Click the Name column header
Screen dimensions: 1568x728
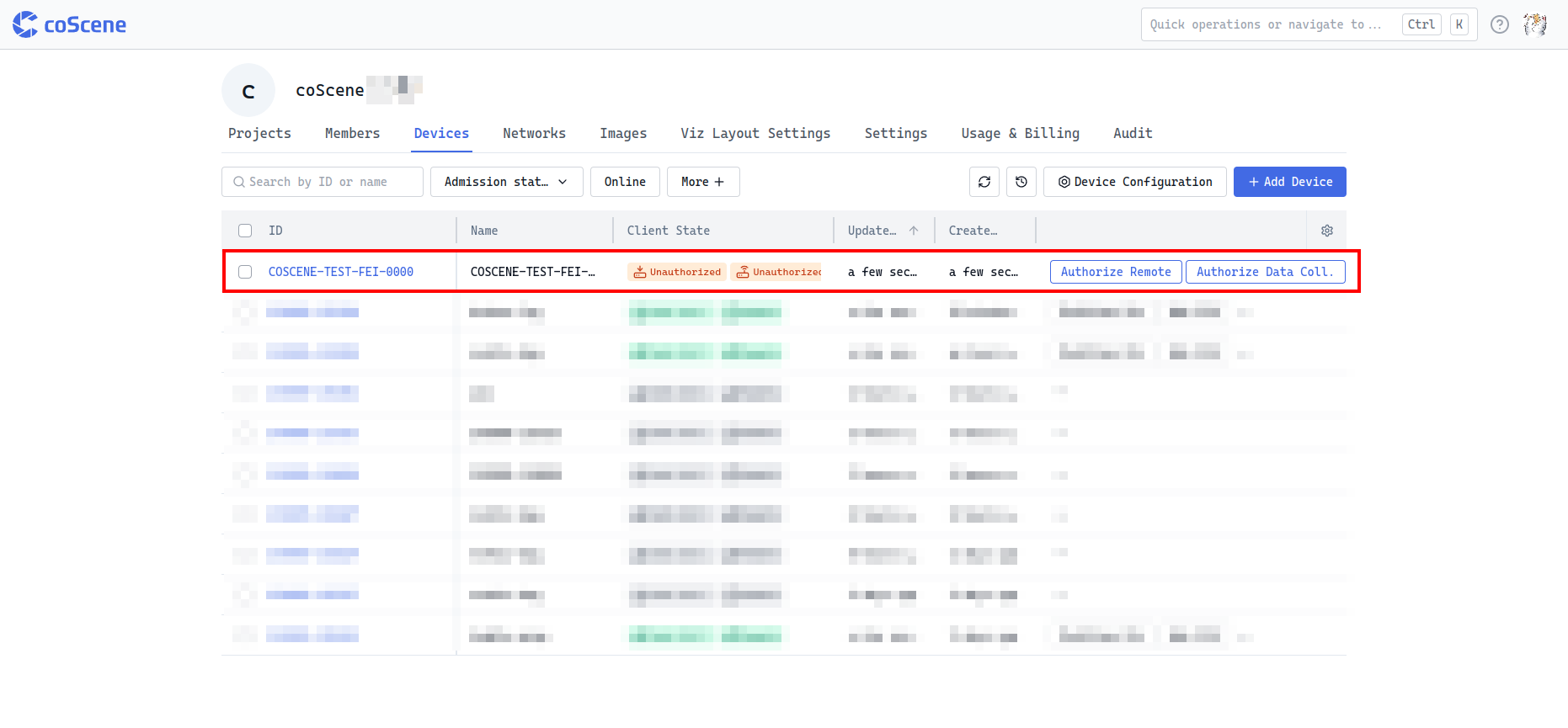pyautogui.click(x=484, y=231)
